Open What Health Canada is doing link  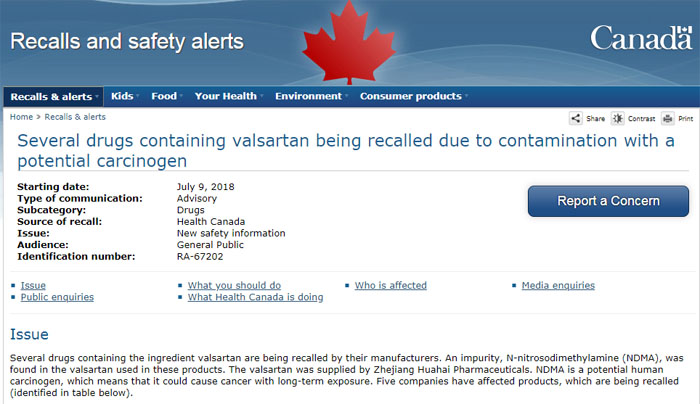pos(254,297)
